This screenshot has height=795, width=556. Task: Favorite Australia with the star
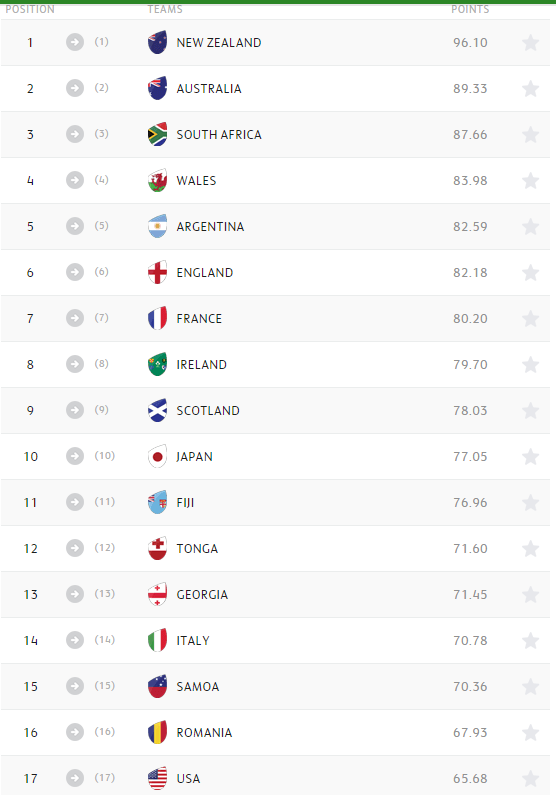click(530, 89)
